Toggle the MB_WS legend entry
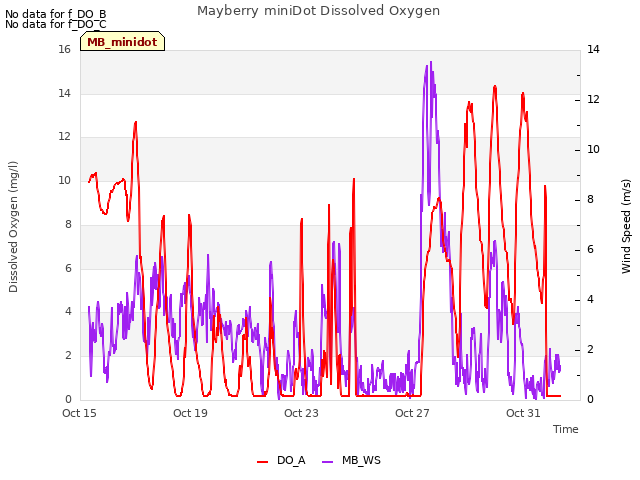Viewport: 640px width, 480px height. 351,460
